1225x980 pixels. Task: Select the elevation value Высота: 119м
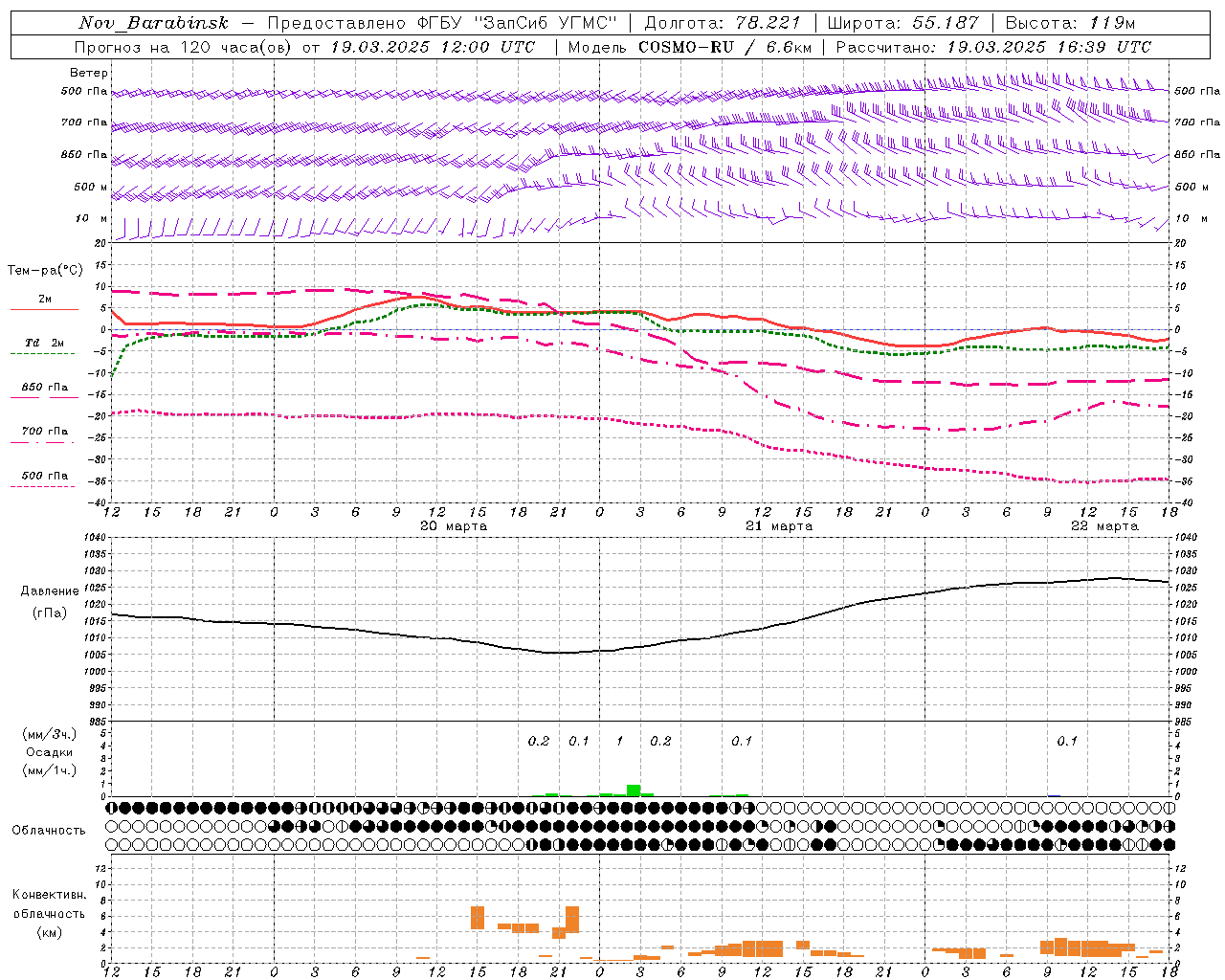point(1070,23)
